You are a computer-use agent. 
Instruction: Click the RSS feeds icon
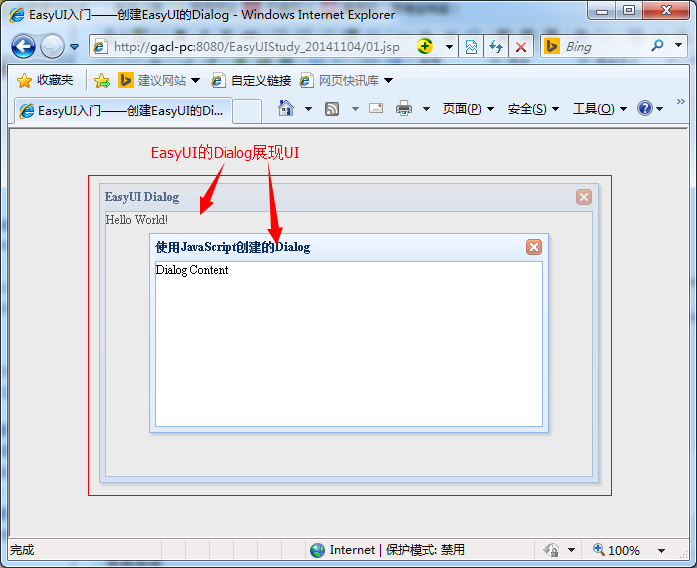pos(332,108)
